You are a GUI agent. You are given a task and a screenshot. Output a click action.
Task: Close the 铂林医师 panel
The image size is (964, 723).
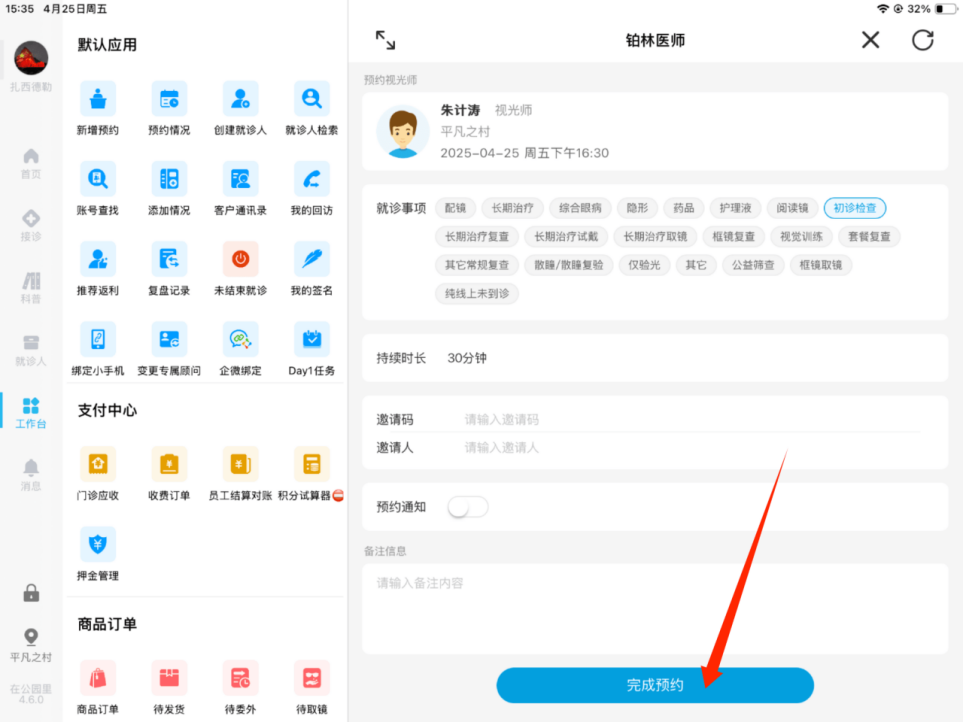tap(870, 40)
